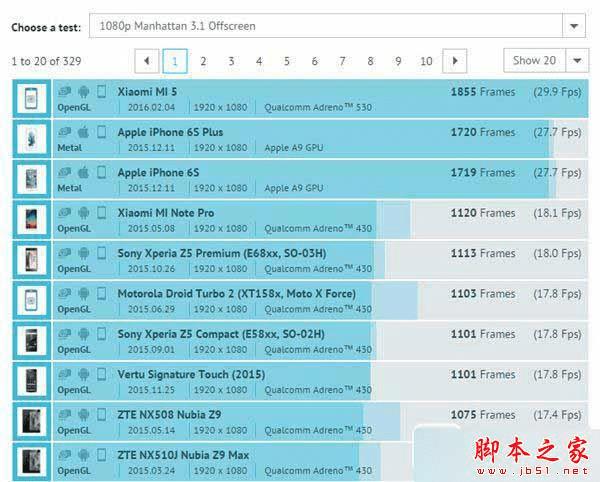This screenshot has height=482, width=600.
Task: Click Apple icon in iPhone 6S row
Action: (83, 173)
